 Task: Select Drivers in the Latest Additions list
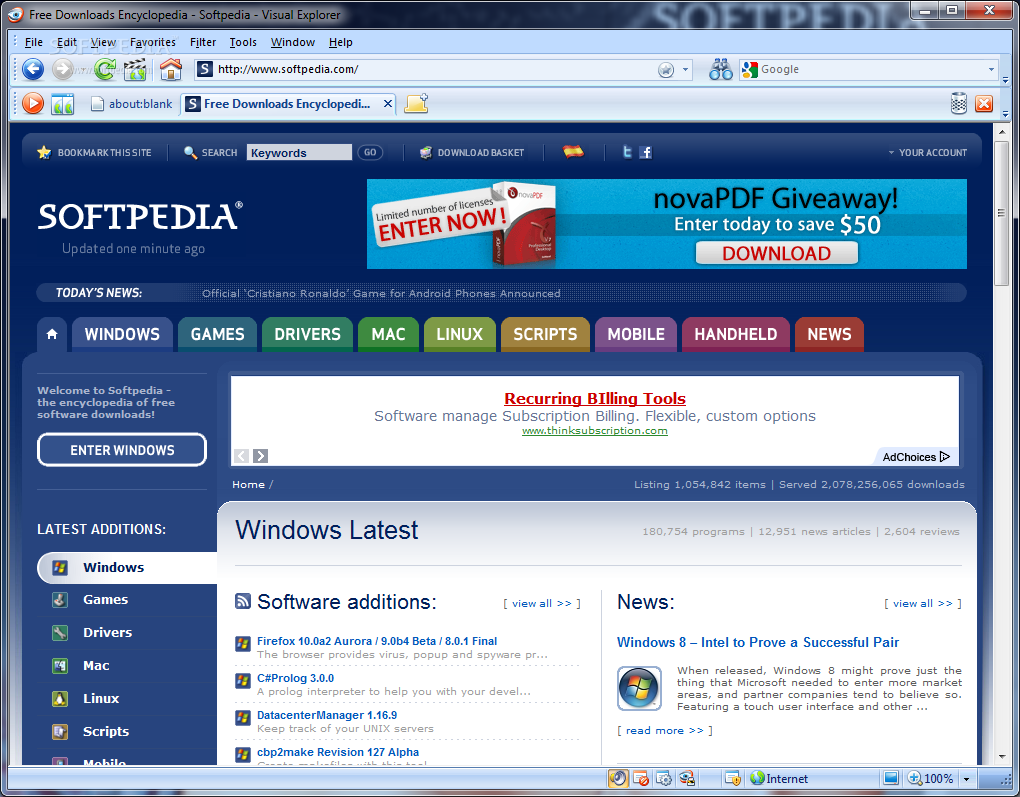pyautogui.click(x=107, y=632)
